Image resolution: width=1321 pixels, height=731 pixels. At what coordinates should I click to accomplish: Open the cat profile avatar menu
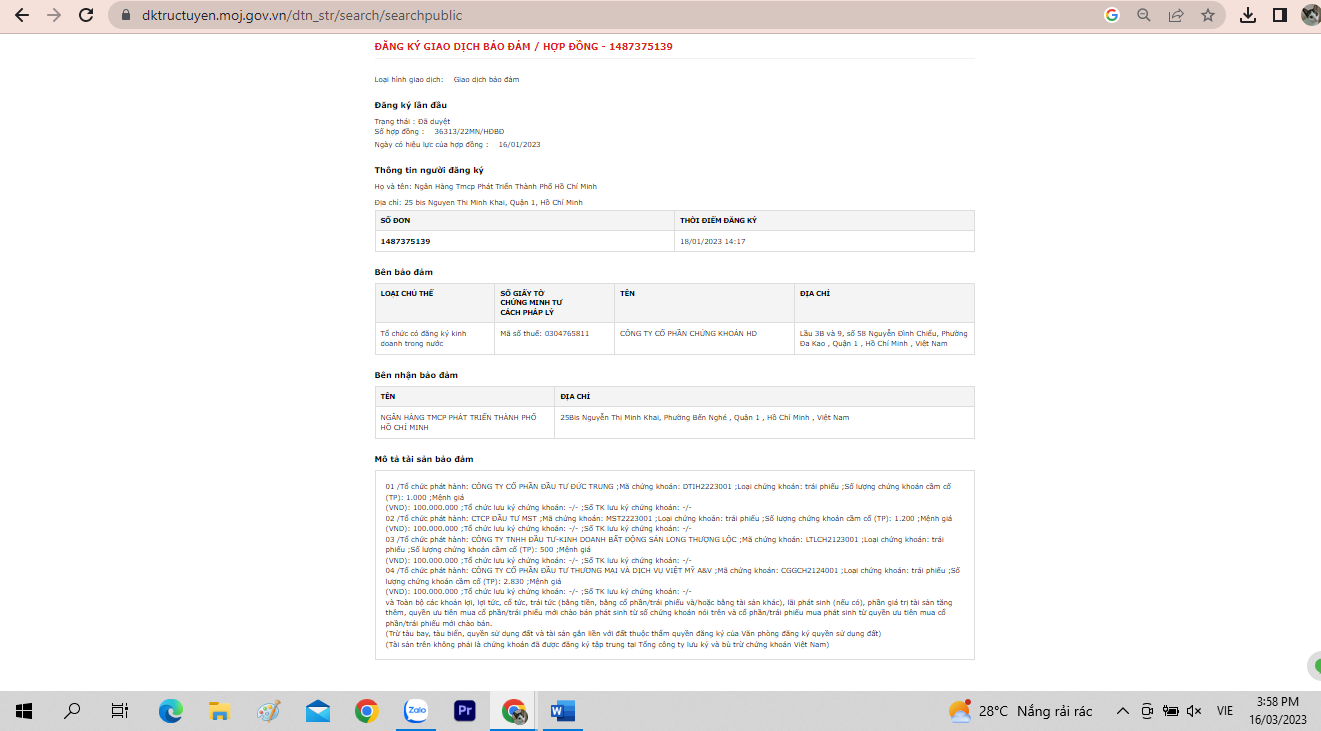click(x=1311, y=15)
